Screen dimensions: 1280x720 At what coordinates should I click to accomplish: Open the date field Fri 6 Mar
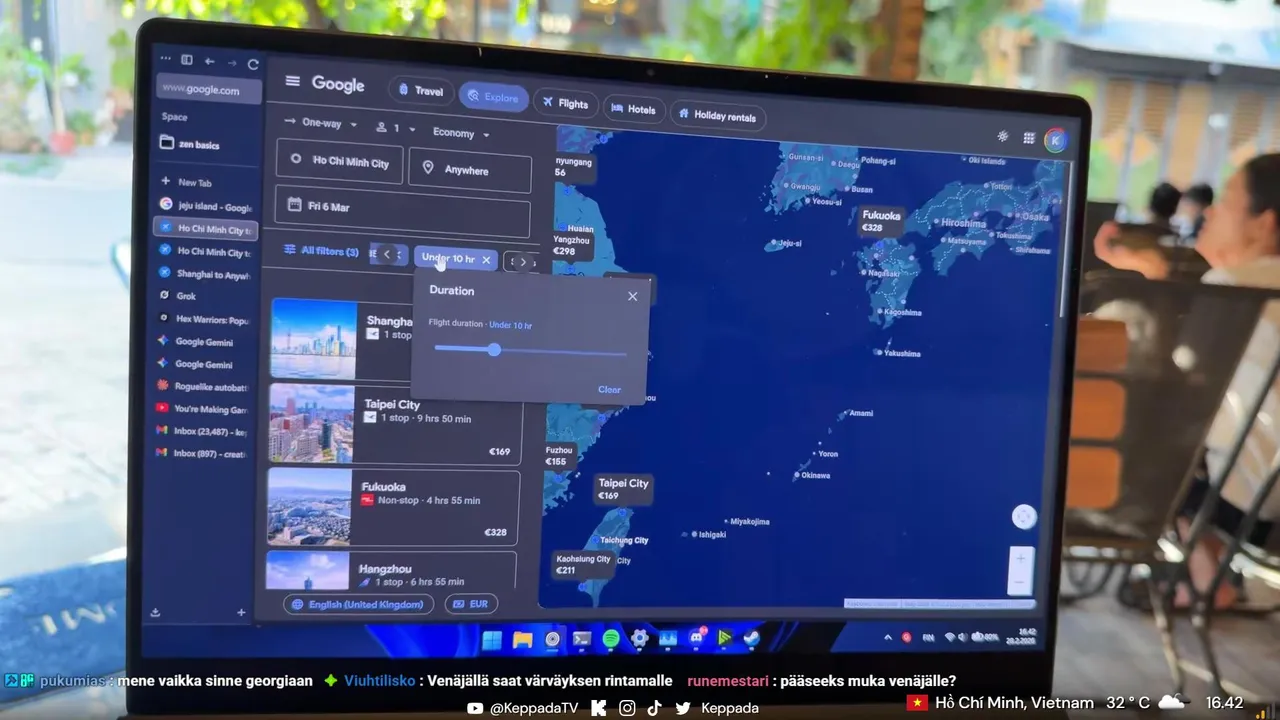coord(402,212)
